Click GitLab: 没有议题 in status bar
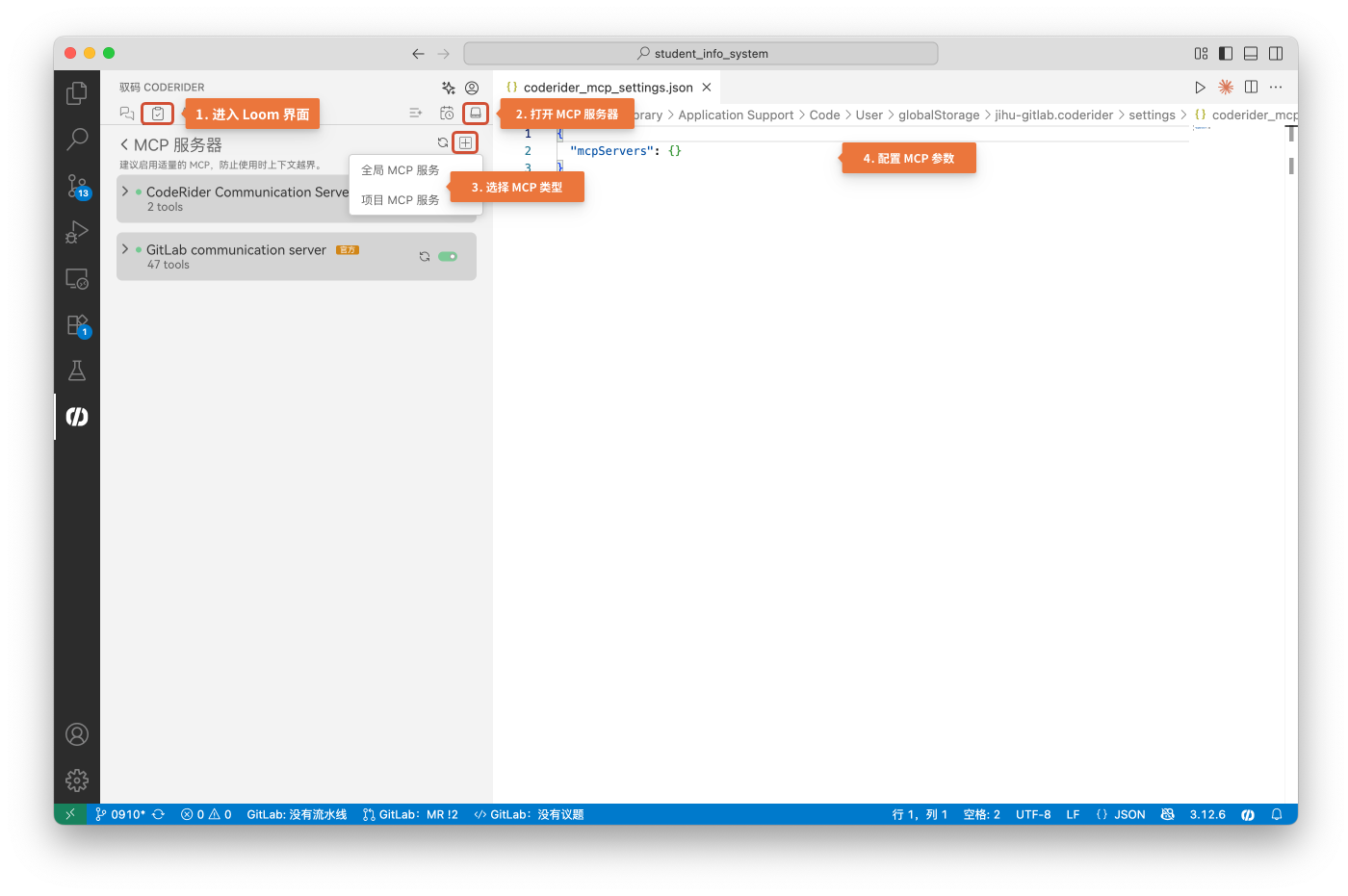1348x896 pixels. (x=529, y=814)
